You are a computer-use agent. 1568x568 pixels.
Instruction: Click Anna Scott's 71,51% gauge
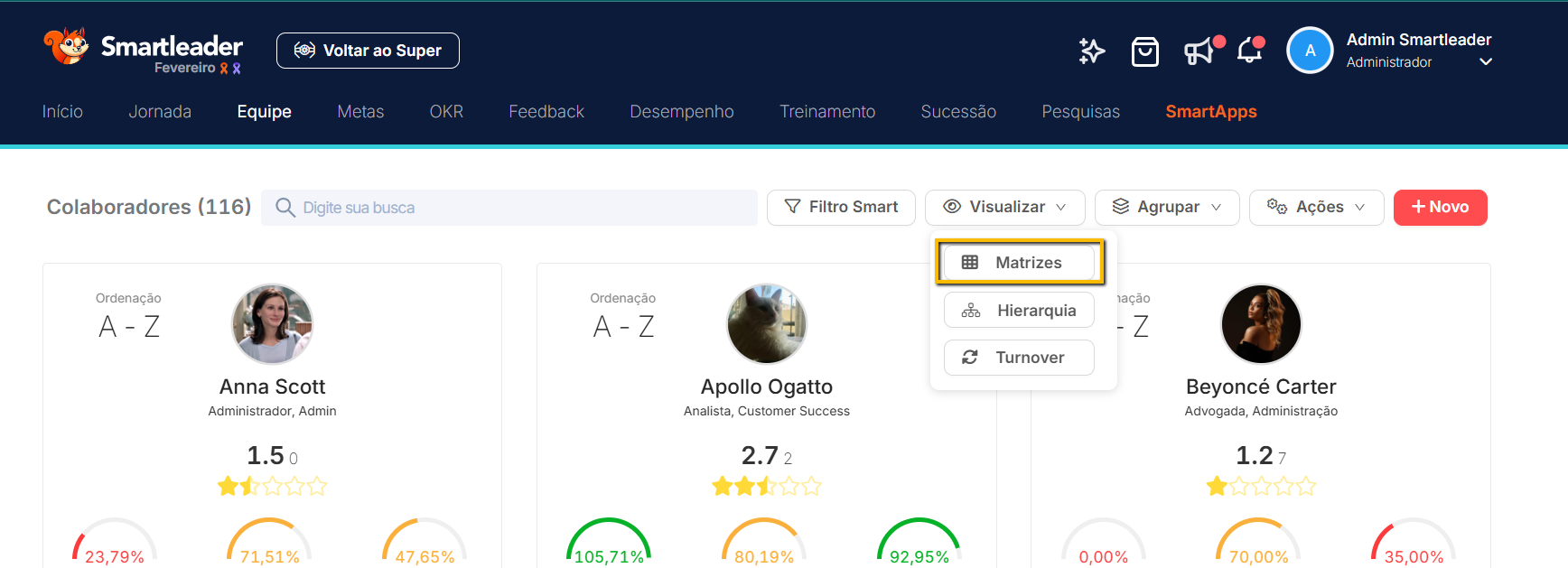click(x=269, y=542)
